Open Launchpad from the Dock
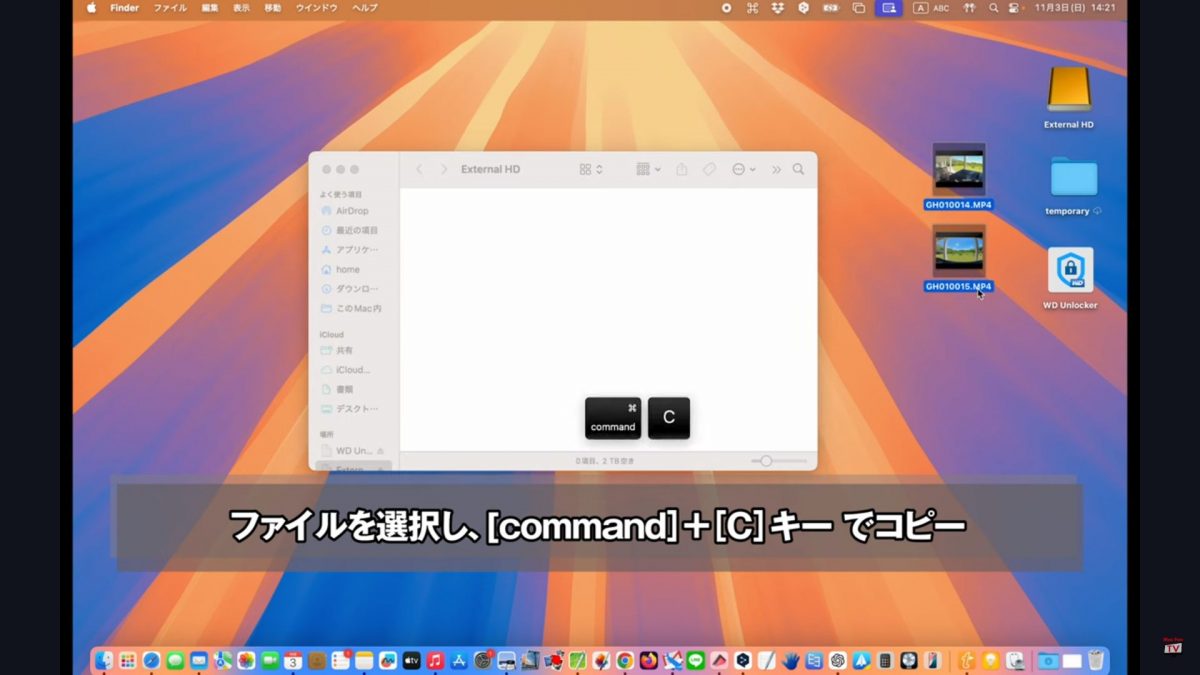Screen dimensions: 1200x675 tap(127, 661)
